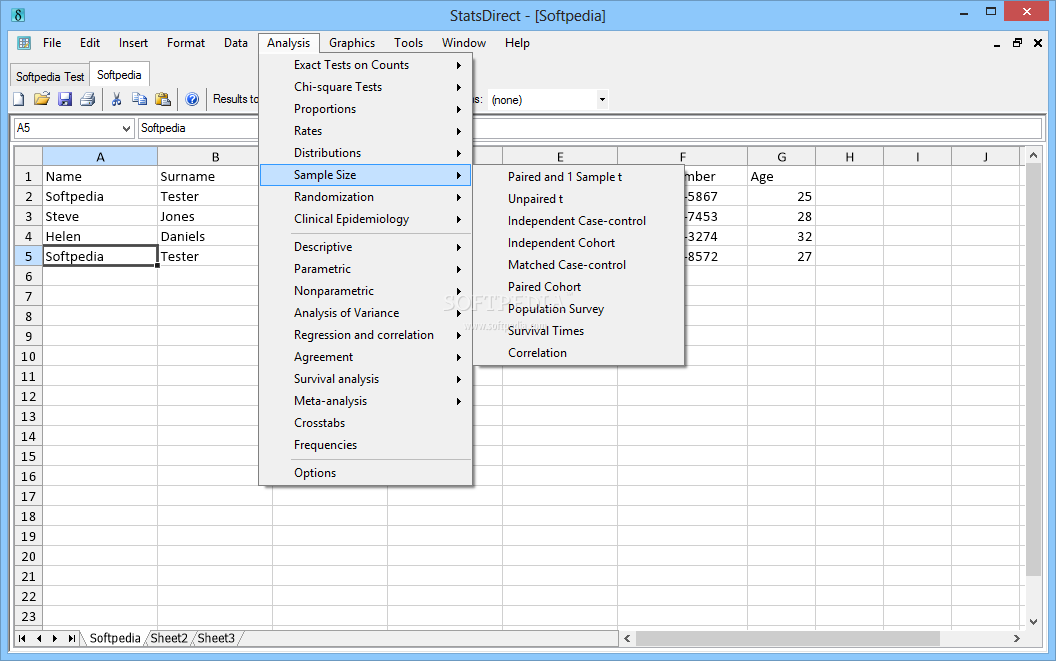This screenshot has height=661, width=1056.
Task: Switch to the Softpedia Test document tab
Action: [50, 77]
